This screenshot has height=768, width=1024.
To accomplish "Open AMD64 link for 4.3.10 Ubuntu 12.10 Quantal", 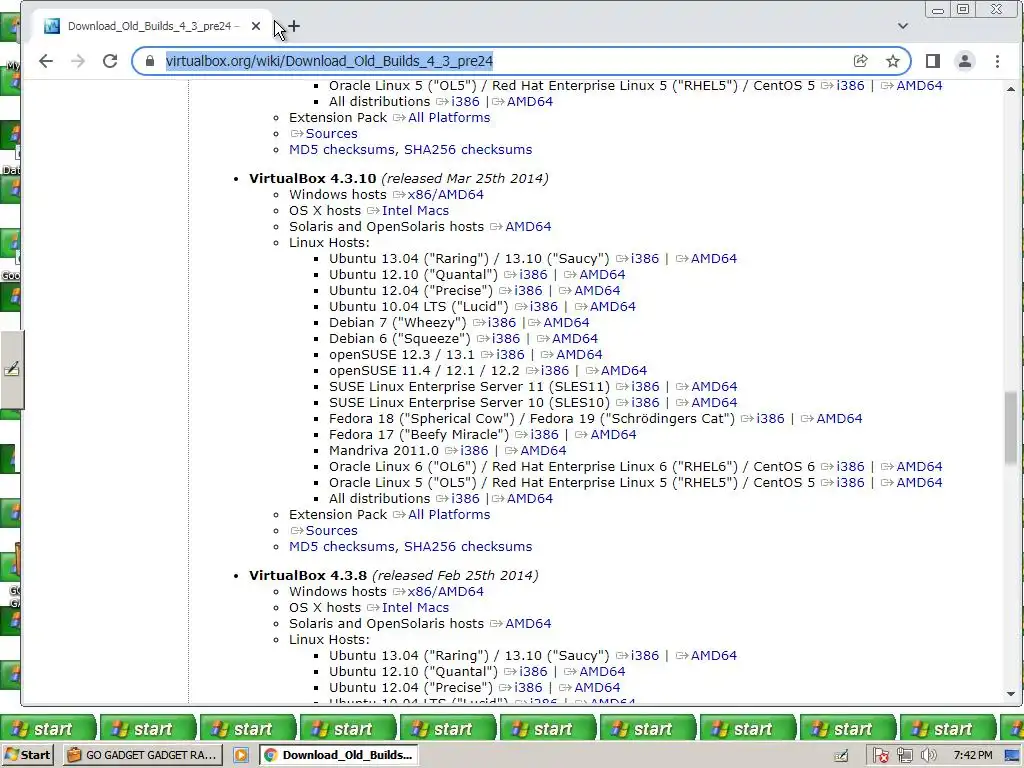I will coord(602,275).
